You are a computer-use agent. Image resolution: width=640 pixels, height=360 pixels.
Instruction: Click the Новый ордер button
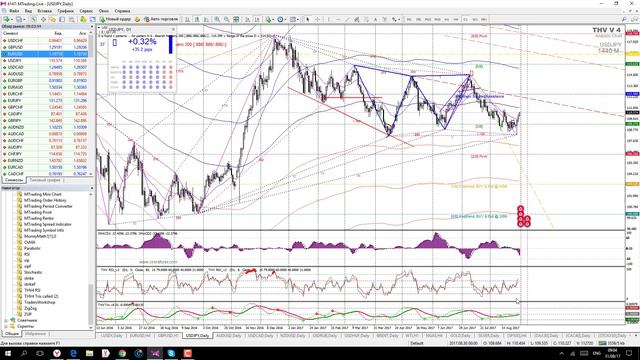point(115,19)
